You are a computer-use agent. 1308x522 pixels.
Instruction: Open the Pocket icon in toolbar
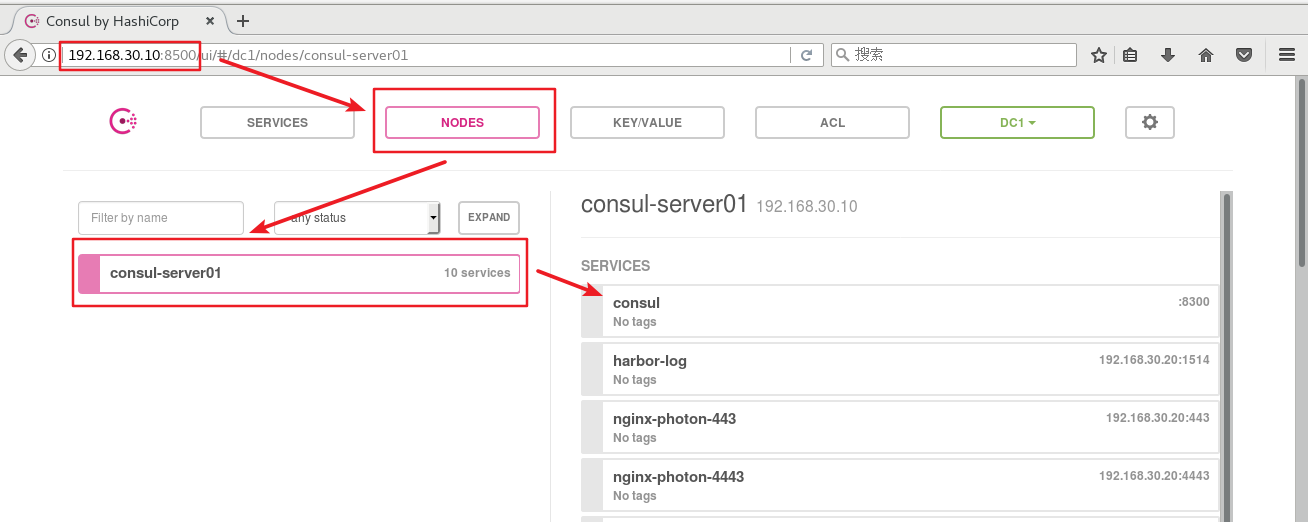click(1244, 55)
